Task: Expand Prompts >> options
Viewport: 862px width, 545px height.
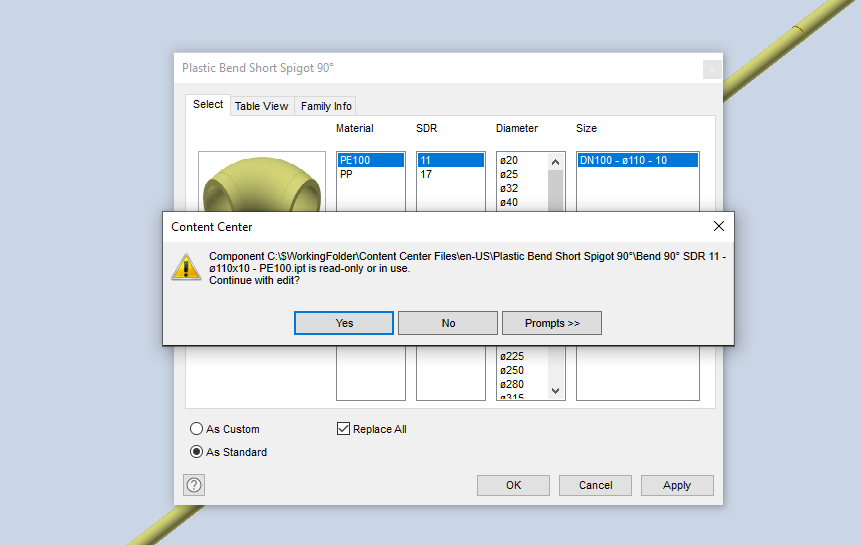Action: 551,323
